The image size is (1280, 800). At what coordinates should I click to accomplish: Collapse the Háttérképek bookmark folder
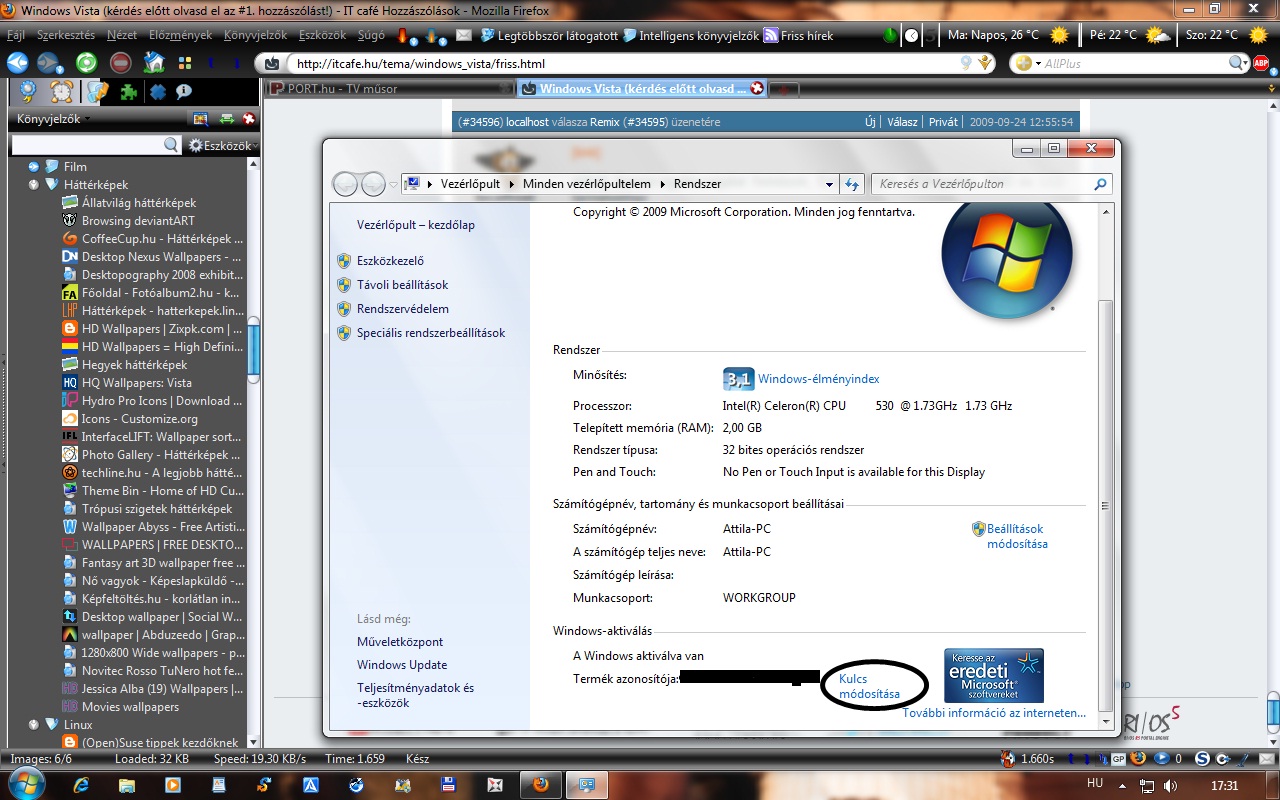[35, 185]
